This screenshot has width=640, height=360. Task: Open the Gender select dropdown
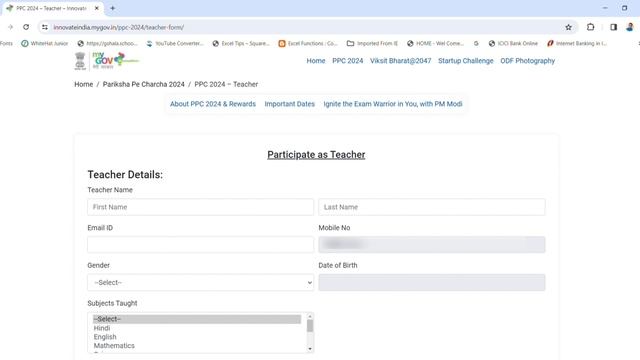point(200,282)
